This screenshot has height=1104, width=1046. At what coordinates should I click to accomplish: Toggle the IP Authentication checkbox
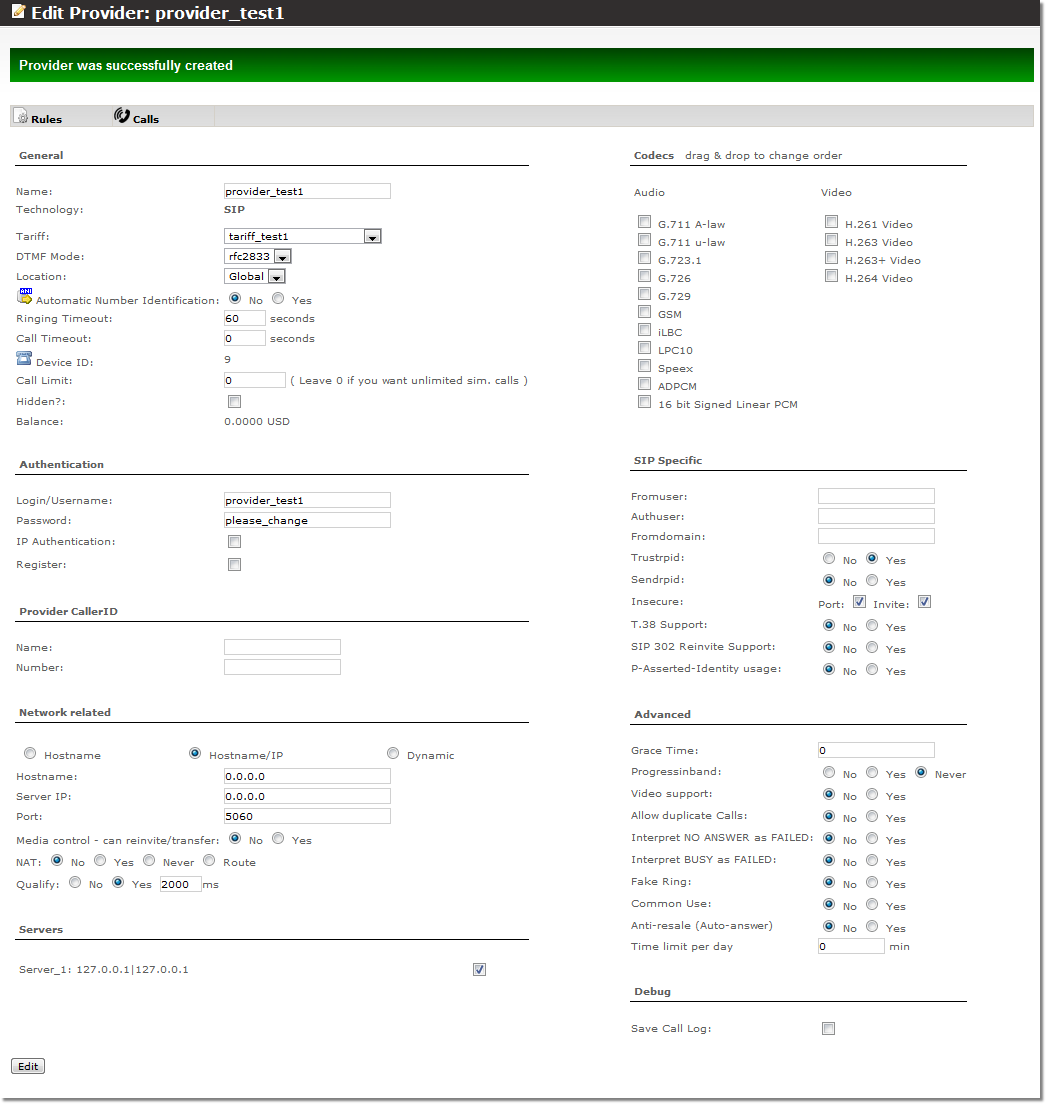[x=234, y=542]
